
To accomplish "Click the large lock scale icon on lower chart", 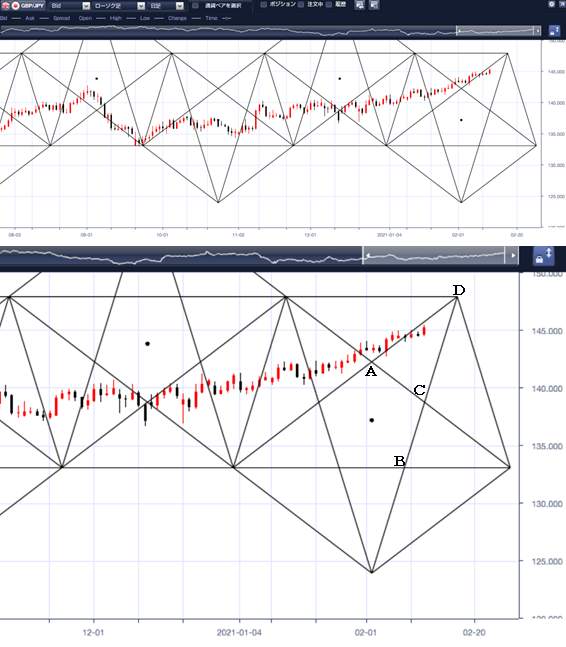I will 544,256.
